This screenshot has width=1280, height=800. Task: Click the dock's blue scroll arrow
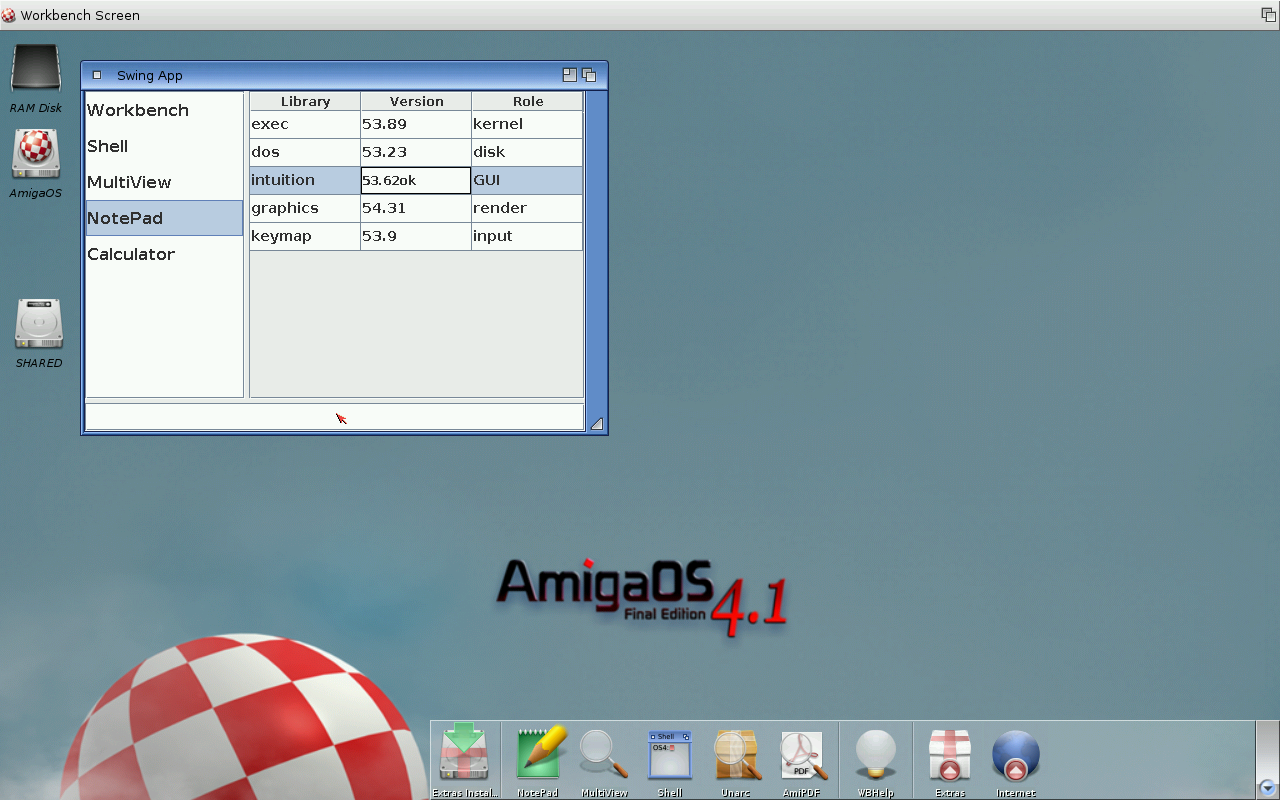1267,787
